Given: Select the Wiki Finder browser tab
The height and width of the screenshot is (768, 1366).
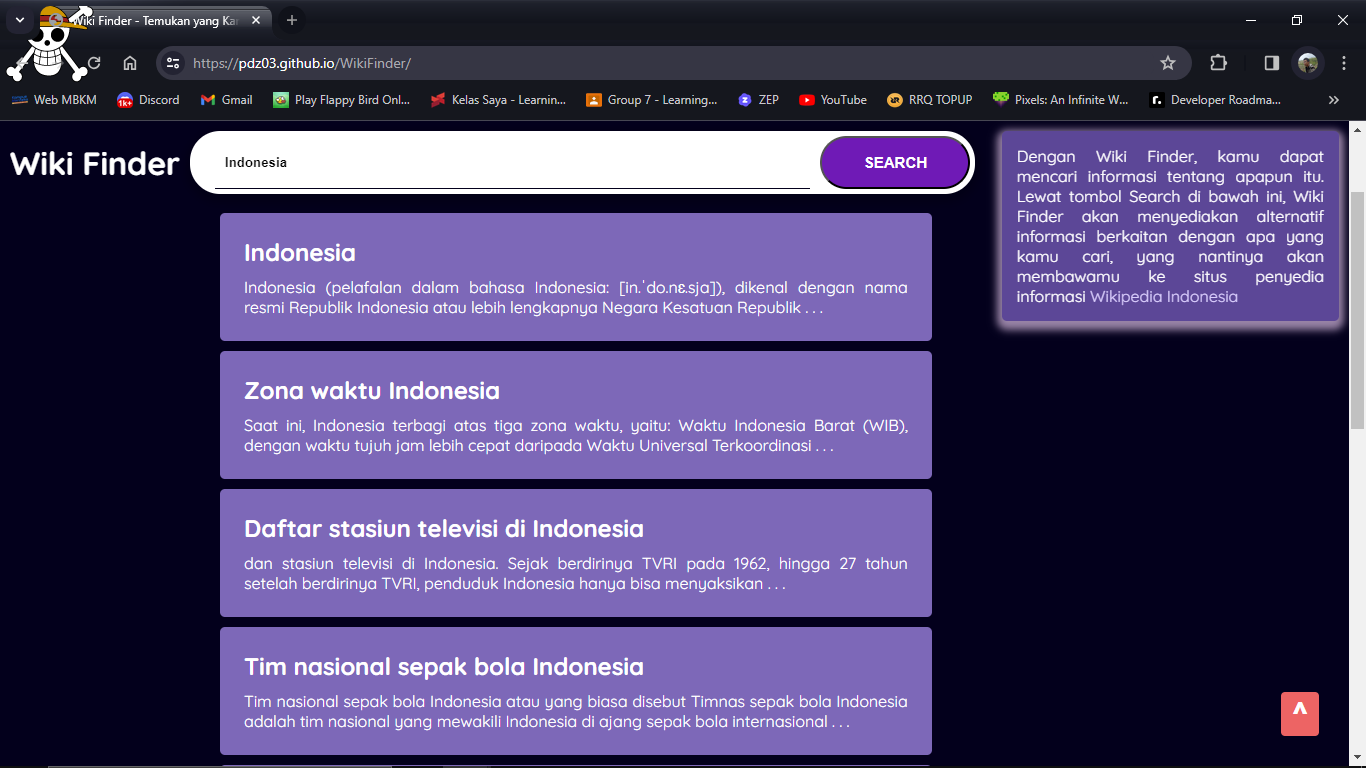Looking at the screenshot, I should [x=155, y=21].
